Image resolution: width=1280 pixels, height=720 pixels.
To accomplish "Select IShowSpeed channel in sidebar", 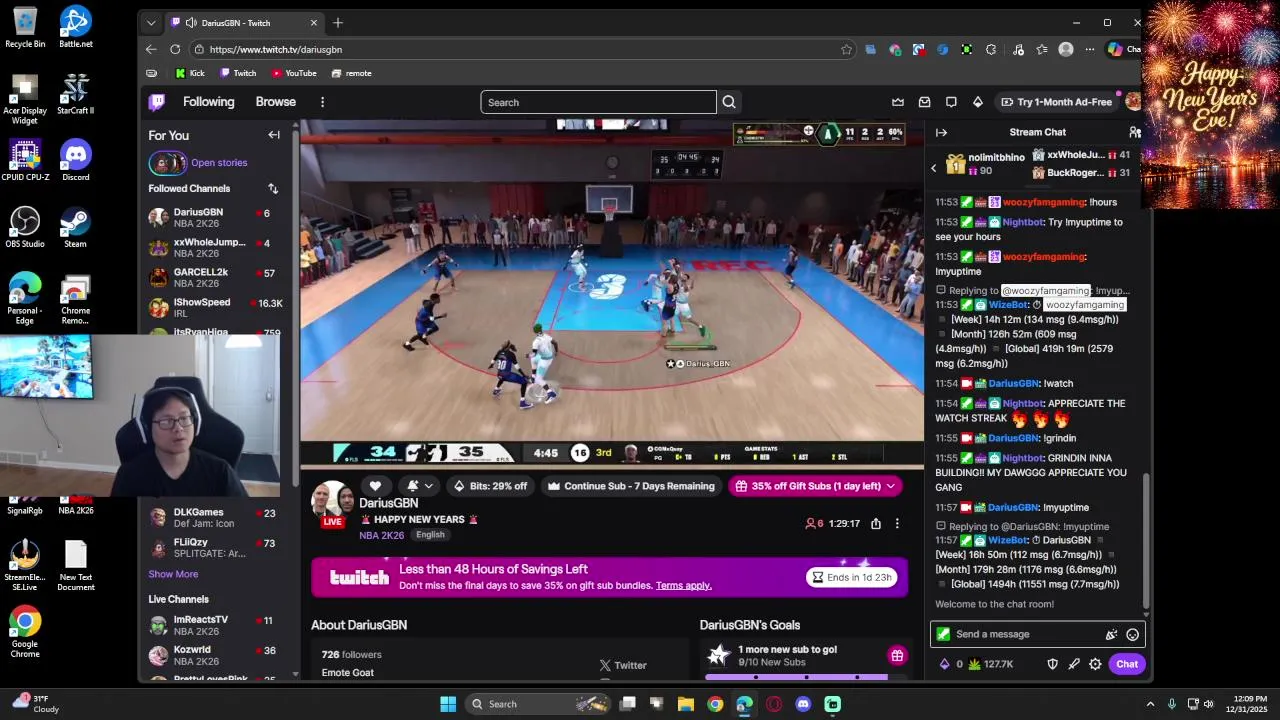I will point(215,307).
